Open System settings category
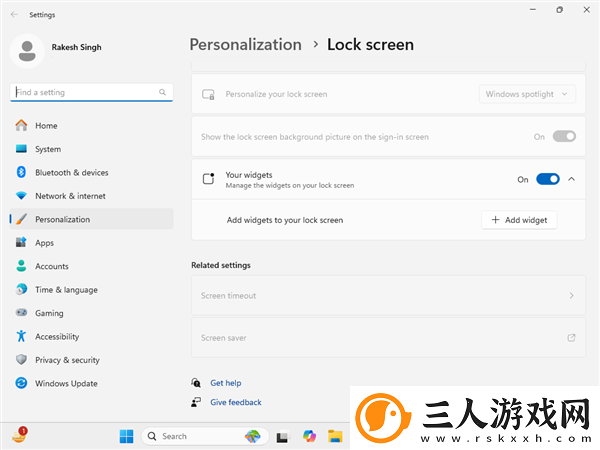The width and height of the screenshot is (600, 450). 91,149
